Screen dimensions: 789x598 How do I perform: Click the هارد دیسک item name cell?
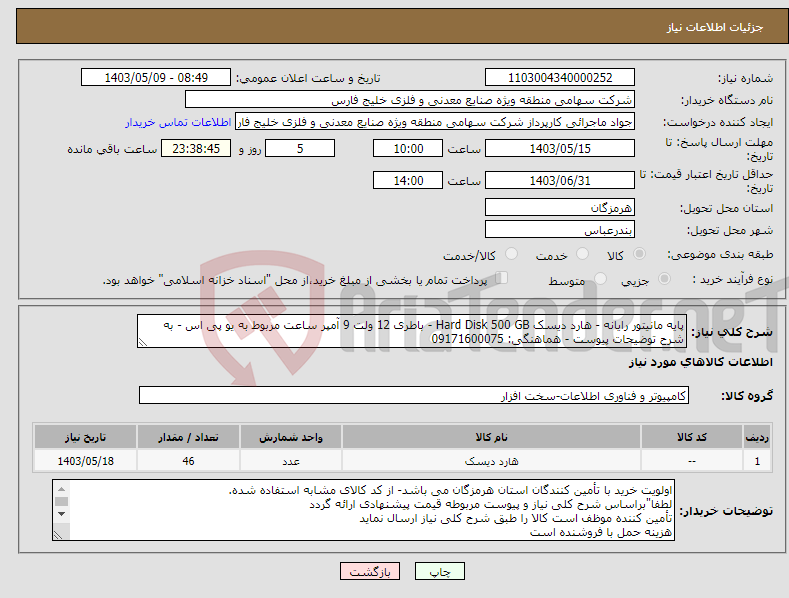point(491,461)
